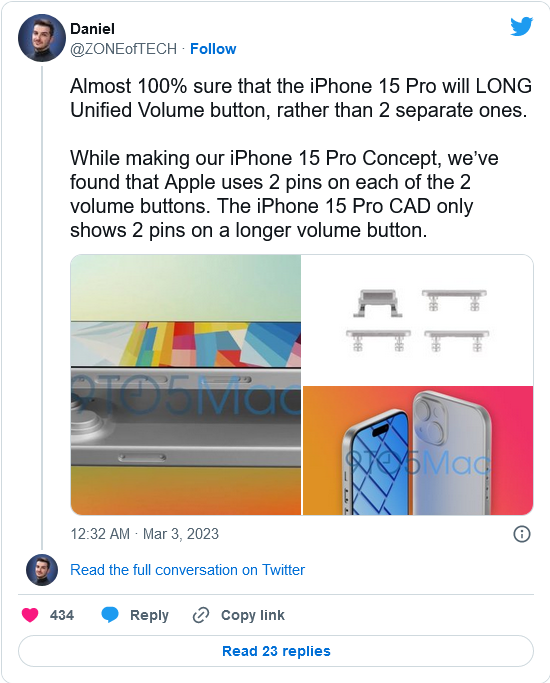
Task: Open the volume button pins image
Action: click(x=418, y=320)
